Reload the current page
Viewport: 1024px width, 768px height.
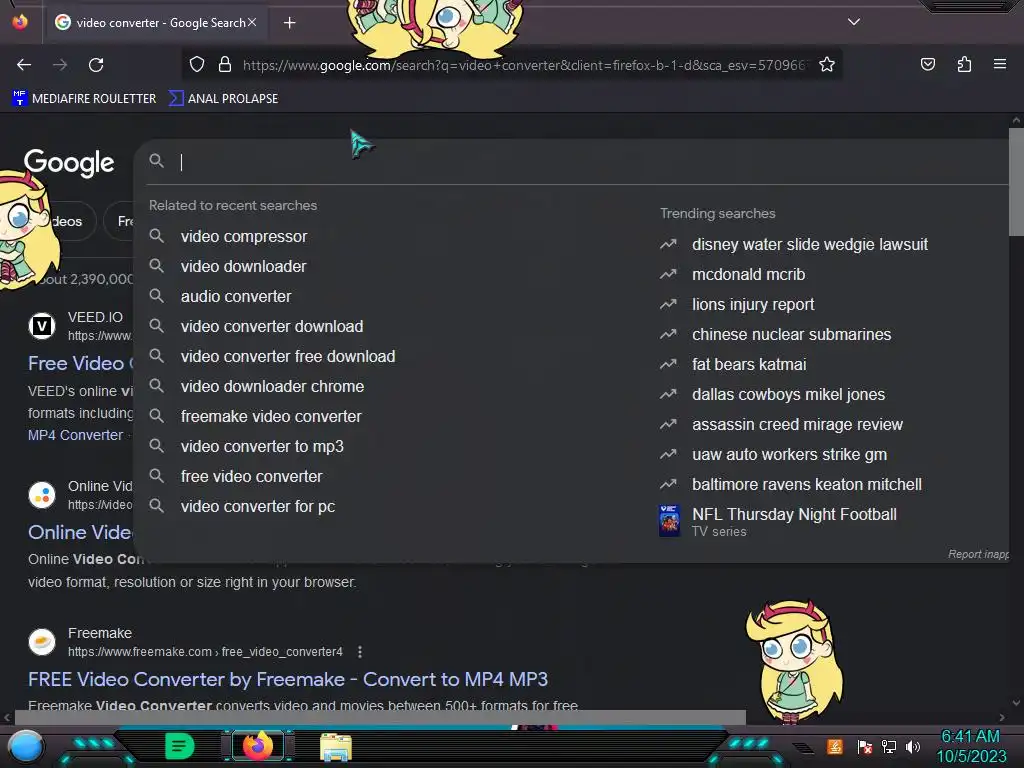(96, 65)
